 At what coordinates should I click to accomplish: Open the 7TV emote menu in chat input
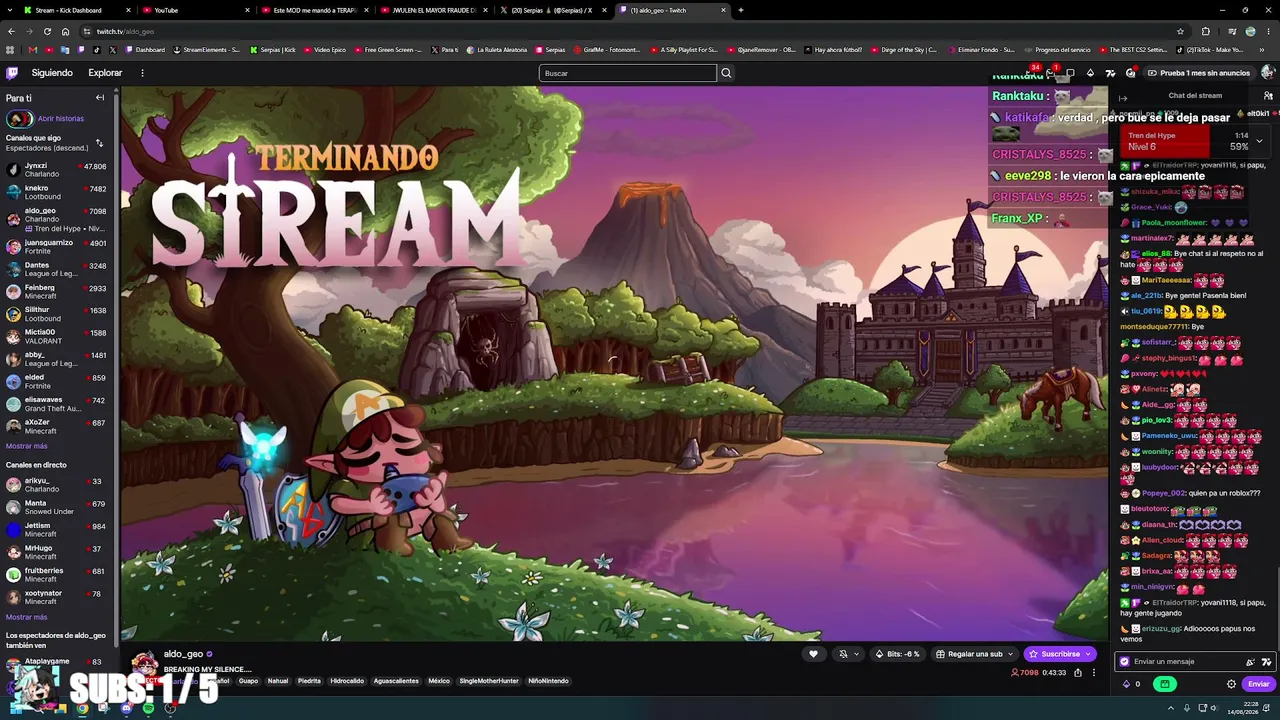(1266, 662)
